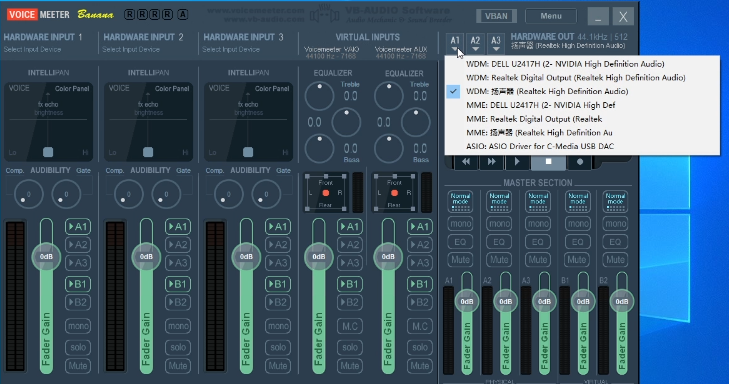The image size is (729, 384).
Task: Solo Hardware Input 3 strip
Action: click(x=278, y=347)
